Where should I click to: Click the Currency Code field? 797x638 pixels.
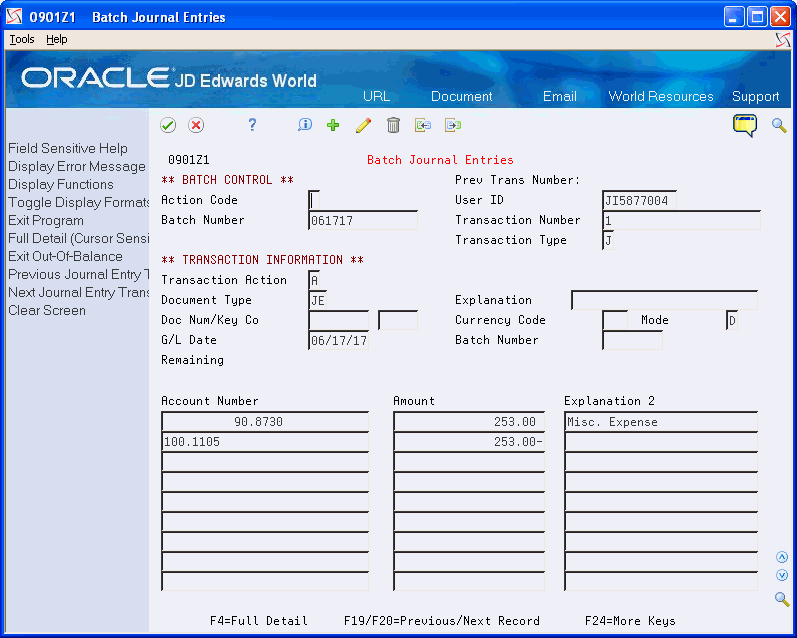(615, 320)
